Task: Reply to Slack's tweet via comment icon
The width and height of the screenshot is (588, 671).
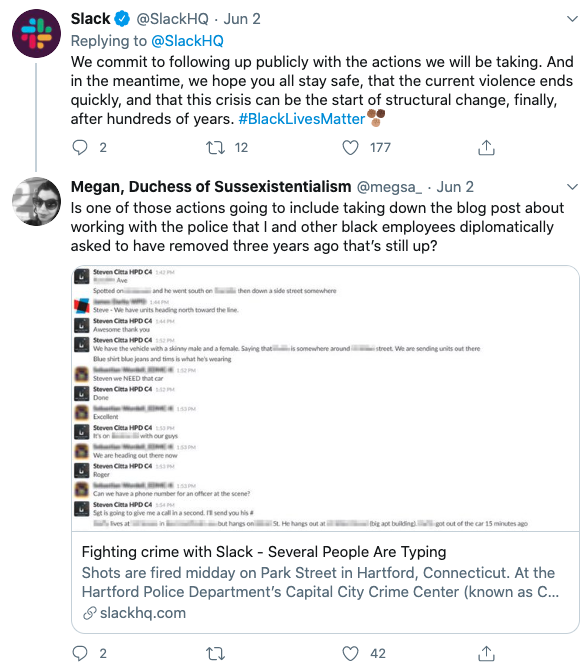Action: point(80,148)
